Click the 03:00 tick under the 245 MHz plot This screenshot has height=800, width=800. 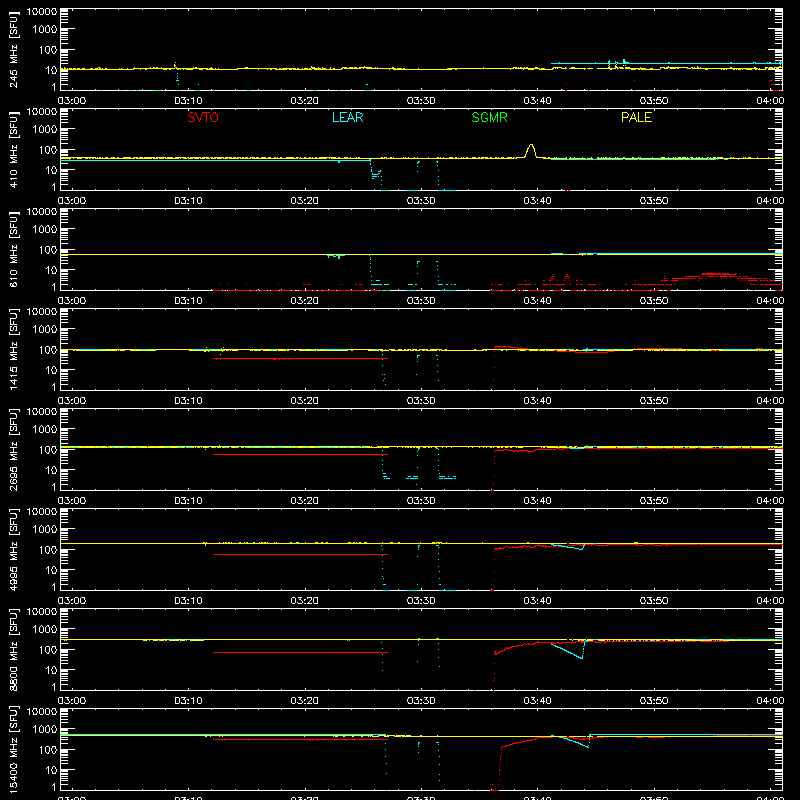click(x=71, y=101)
